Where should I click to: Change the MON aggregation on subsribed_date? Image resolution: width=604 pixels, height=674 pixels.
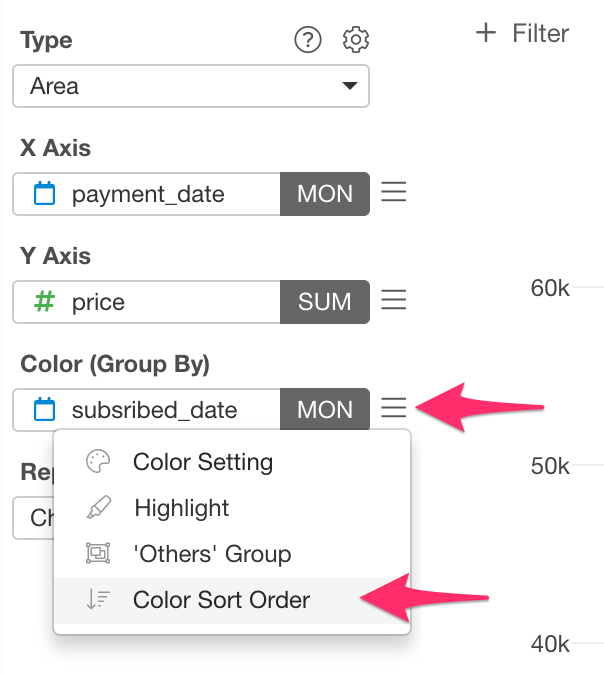click(x=325, y=410)
